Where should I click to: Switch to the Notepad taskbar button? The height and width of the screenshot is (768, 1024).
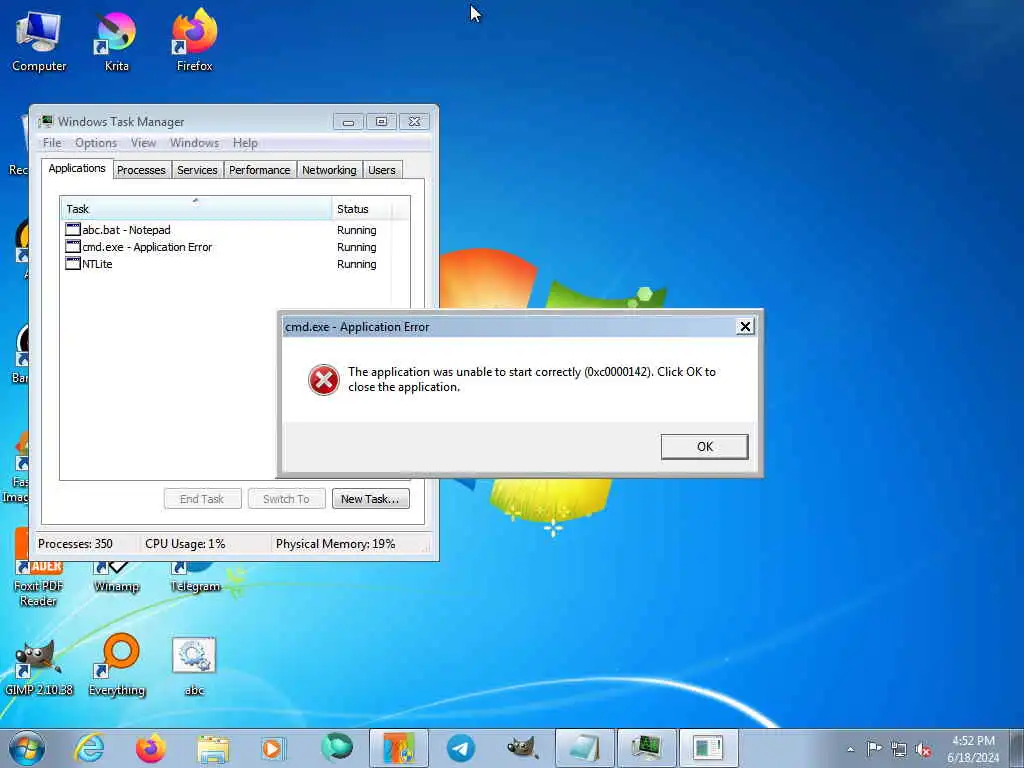point(584,748)
